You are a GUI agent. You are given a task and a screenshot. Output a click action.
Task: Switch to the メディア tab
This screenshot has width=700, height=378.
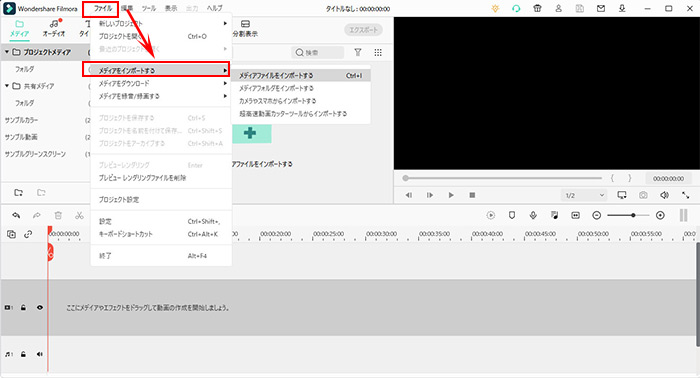[19, 29]
